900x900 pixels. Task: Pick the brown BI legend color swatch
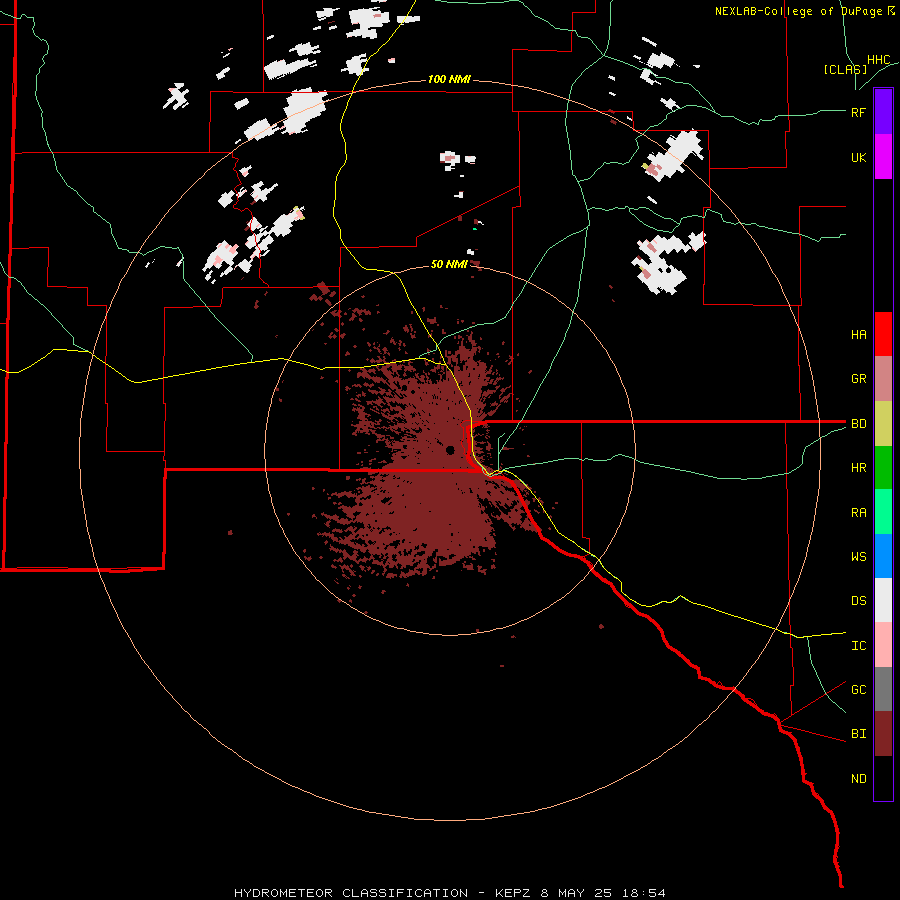click(x=883, y=734)
